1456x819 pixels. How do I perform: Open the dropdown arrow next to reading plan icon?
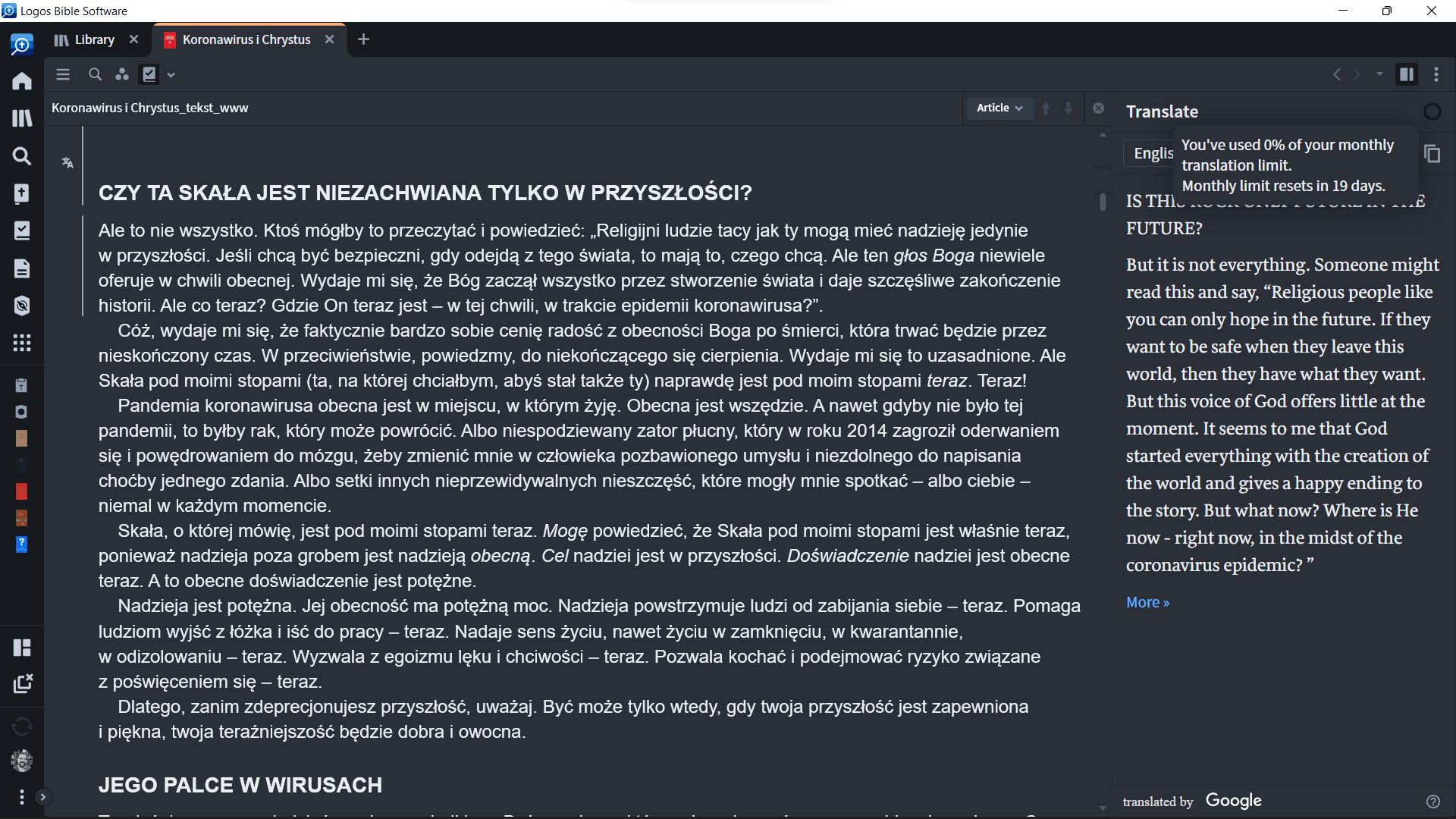(x=171, y=74)
